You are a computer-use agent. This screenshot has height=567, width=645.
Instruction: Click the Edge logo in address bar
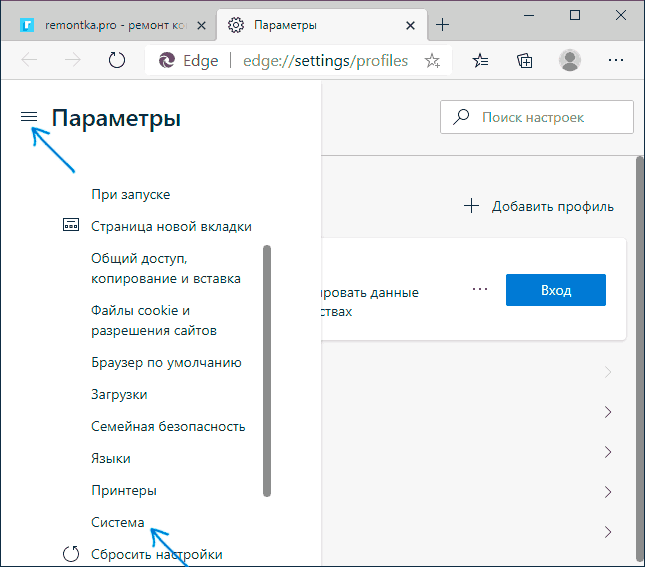pyautogui.click(x=167, y=60)
